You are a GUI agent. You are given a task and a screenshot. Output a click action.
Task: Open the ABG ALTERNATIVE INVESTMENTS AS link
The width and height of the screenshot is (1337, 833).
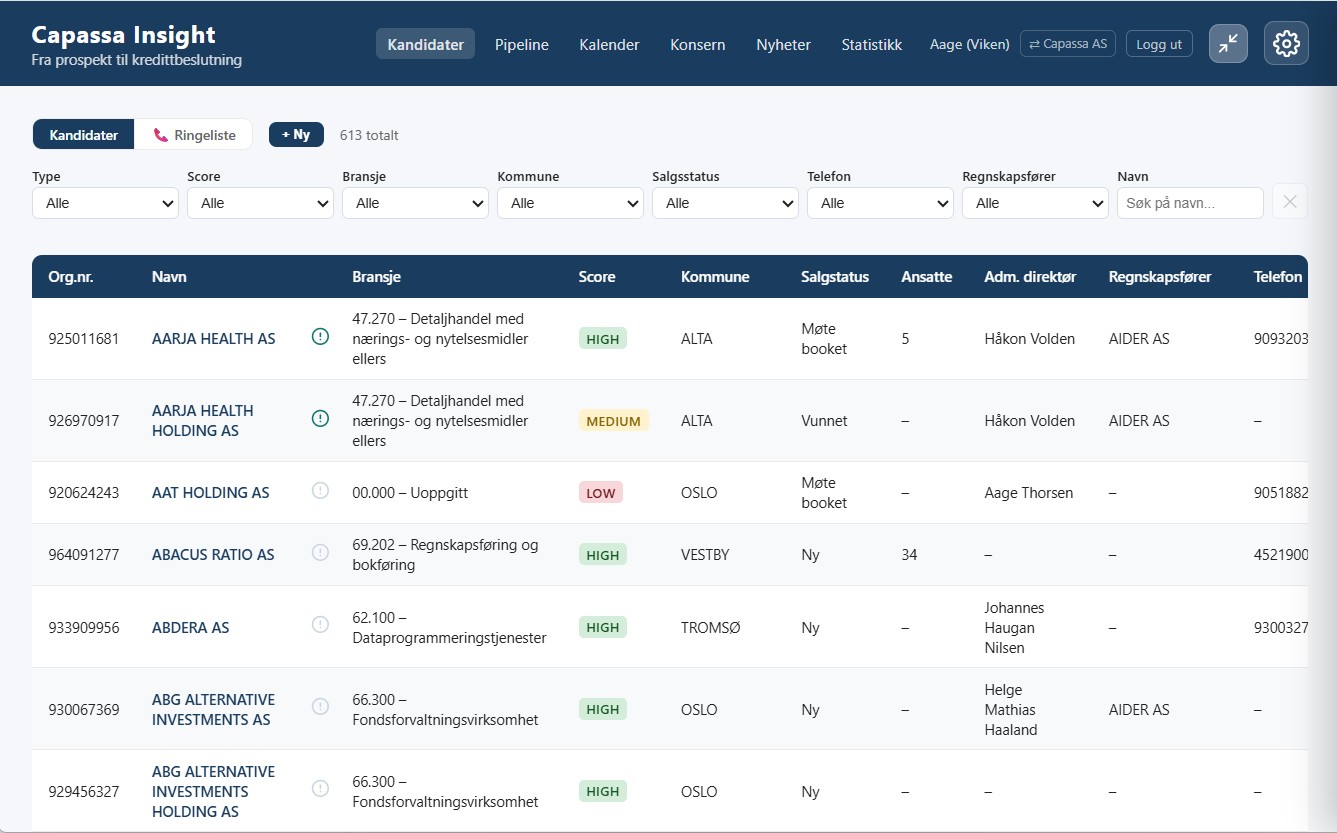213,710
